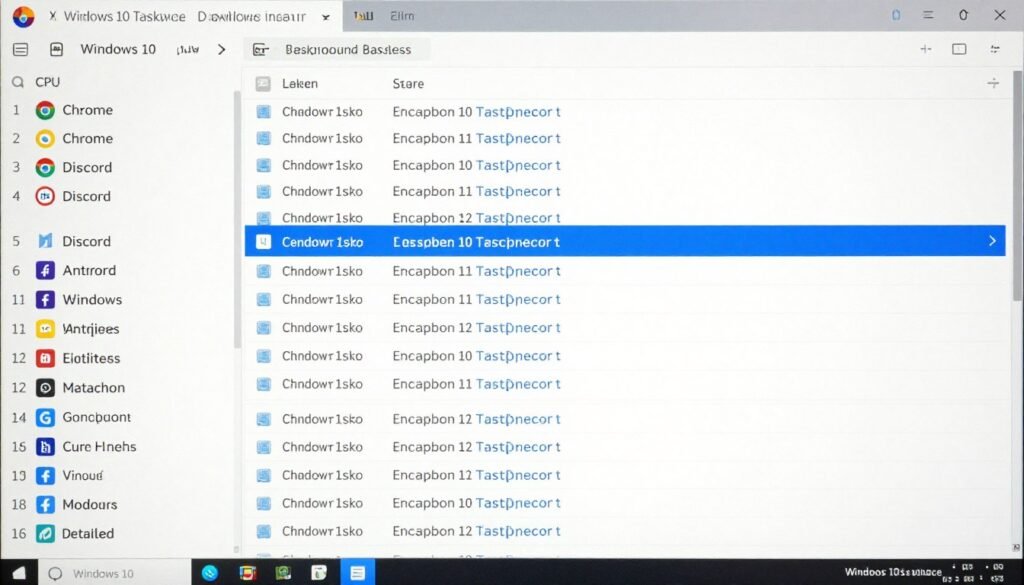Launch the green spreadsheet app from the taskbar
The height and width of the screenshot is (585, 1024).
283,572
